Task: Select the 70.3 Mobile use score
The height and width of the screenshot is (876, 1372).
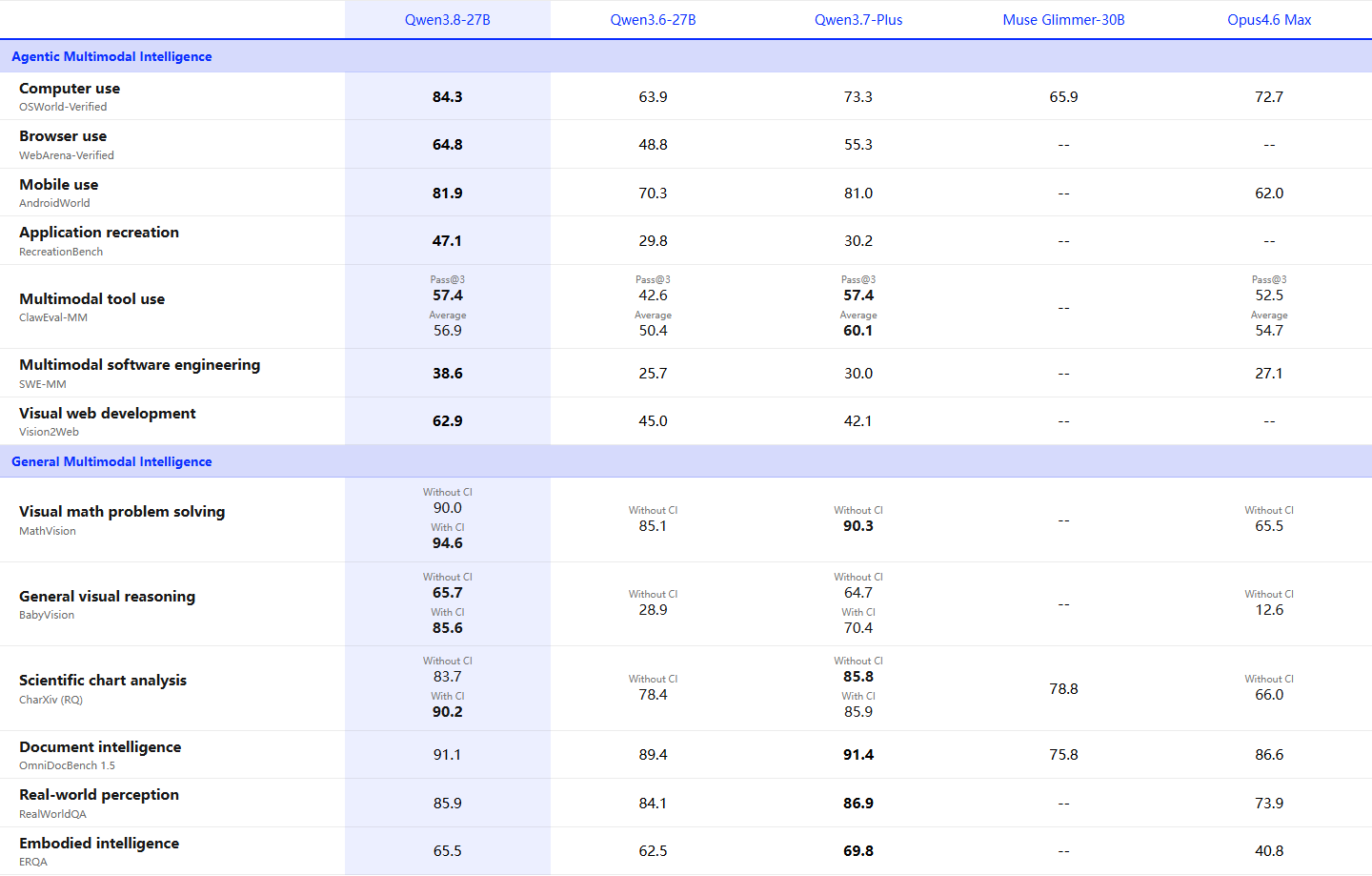Action: [x=653, y=194]
